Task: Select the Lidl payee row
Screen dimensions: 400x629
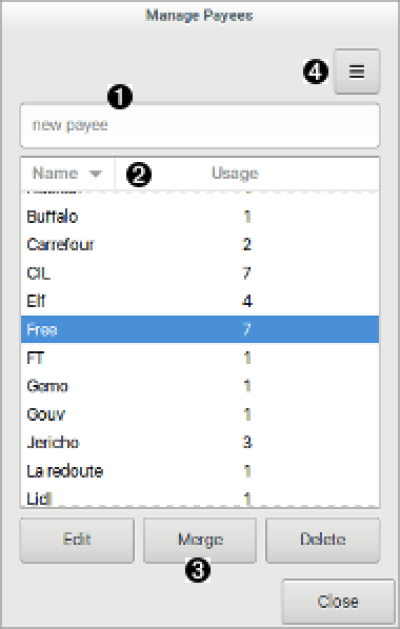Action: click(200, 497)
